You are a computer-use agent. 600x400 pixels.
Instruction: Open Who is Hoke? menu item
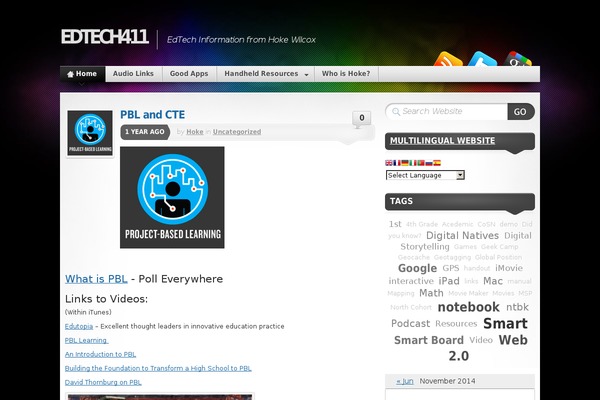click(x=346, y=73)
